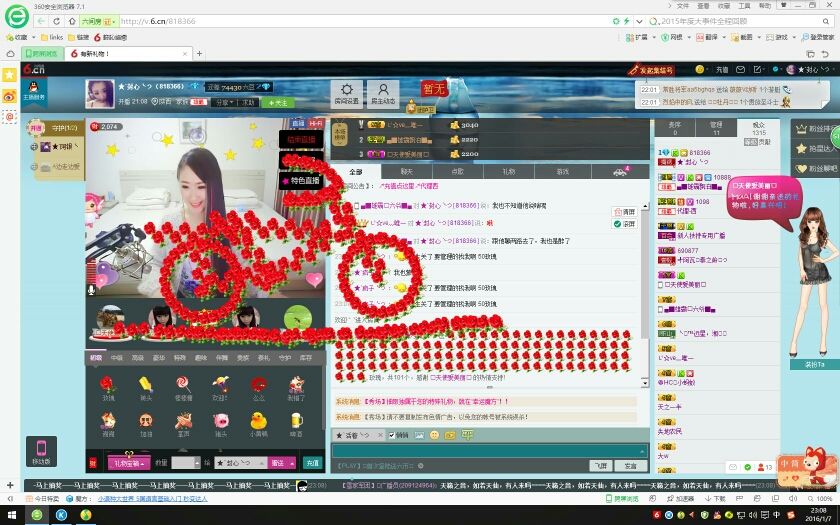Open the car tab icon in chat tabs
The width and height of the screenshot is (840, 525).
[x=620, y=171]
